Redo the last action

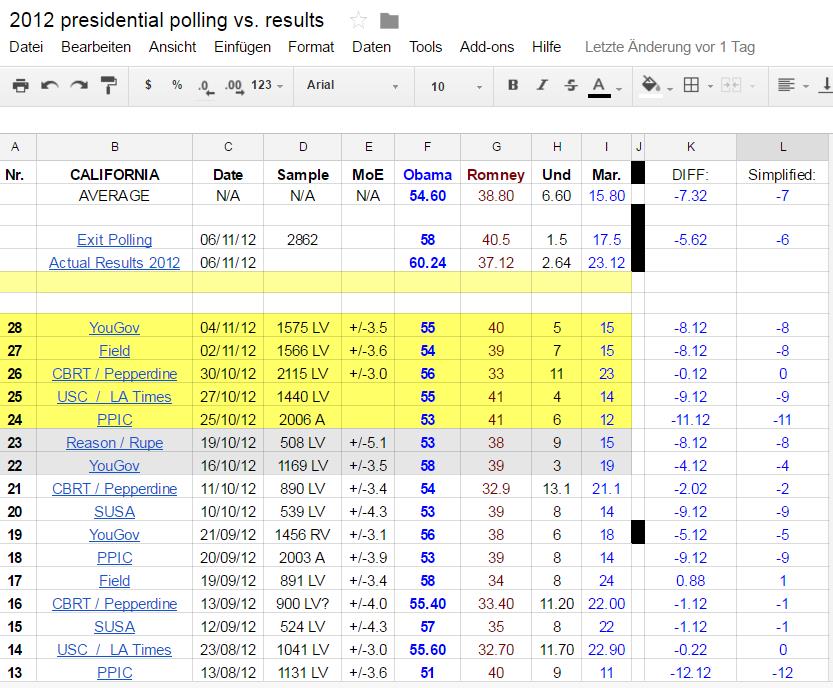(79, 86)
